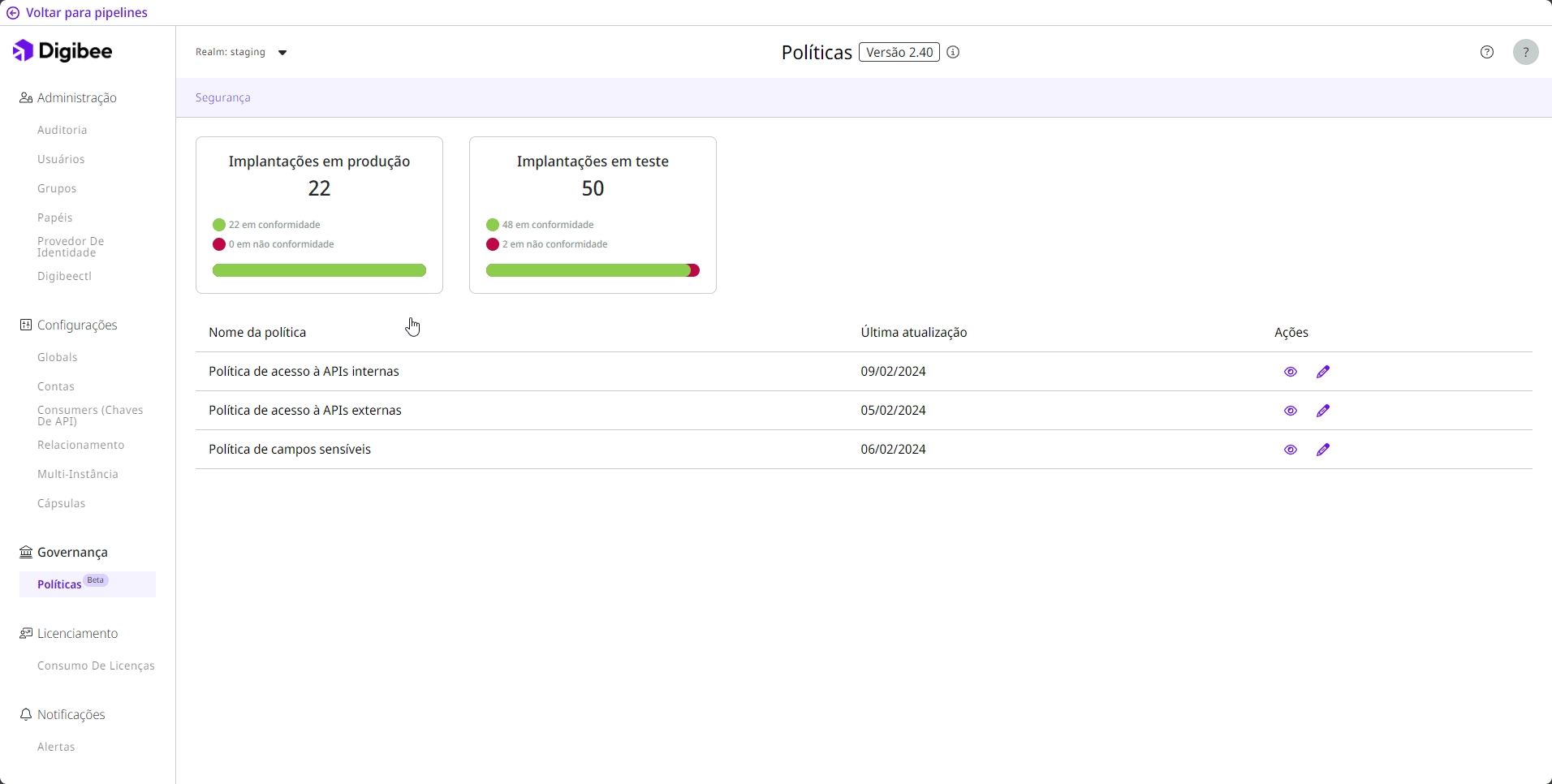The image size is (1552, 784).
Task: View Política de acesso à APIs internas
Action: 1291,372
